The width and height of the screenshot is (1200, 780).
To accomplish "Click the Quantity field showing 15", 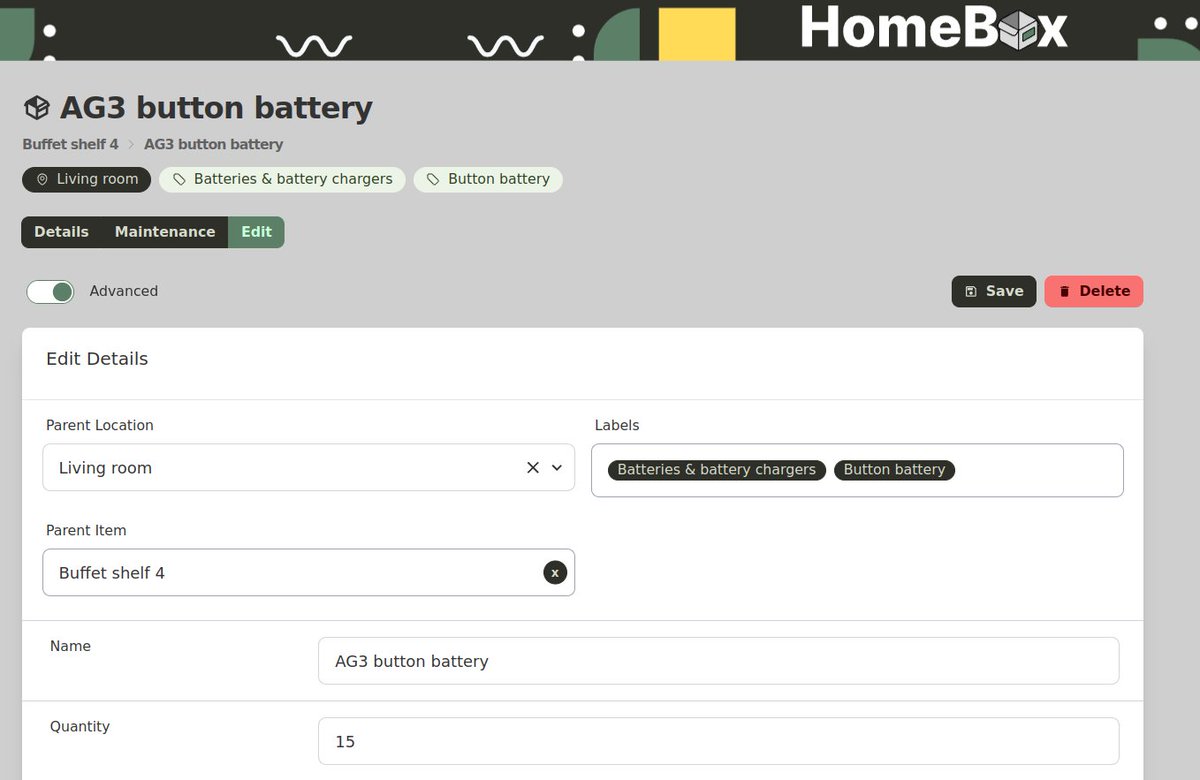I will point(718,741).
